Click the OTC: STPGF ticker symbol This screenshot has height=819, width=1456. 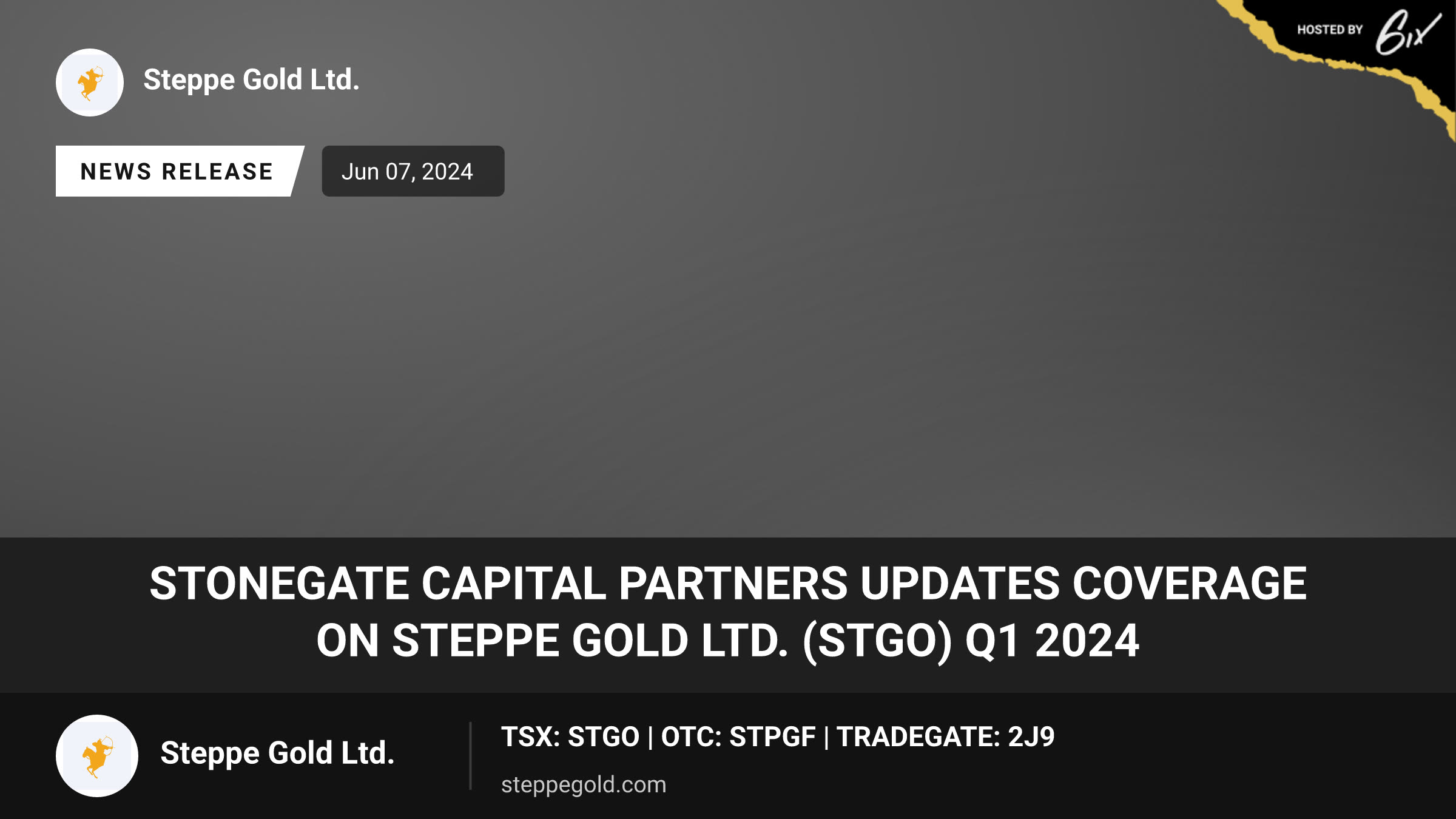738,737
